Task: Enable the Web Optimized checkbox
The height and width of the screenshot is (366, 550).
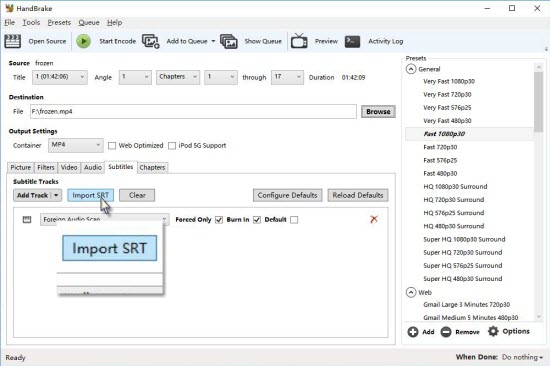Action: 112,146
